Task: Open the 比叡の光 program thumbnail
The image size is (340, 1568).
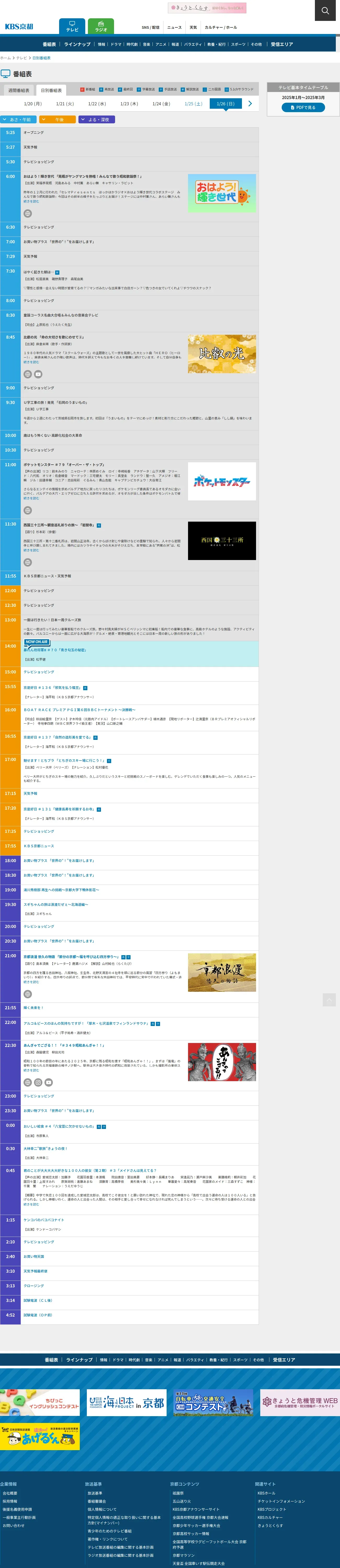Action: pos(222,354)
